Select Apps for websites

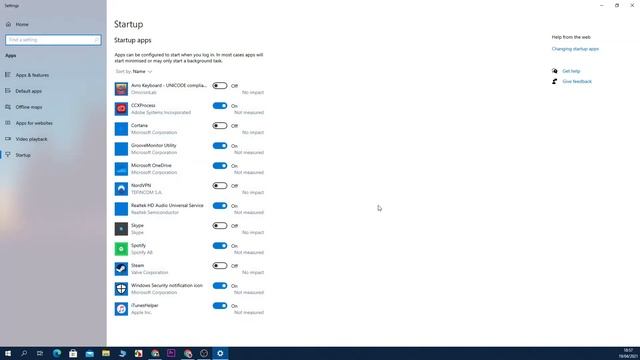(53, 123)
